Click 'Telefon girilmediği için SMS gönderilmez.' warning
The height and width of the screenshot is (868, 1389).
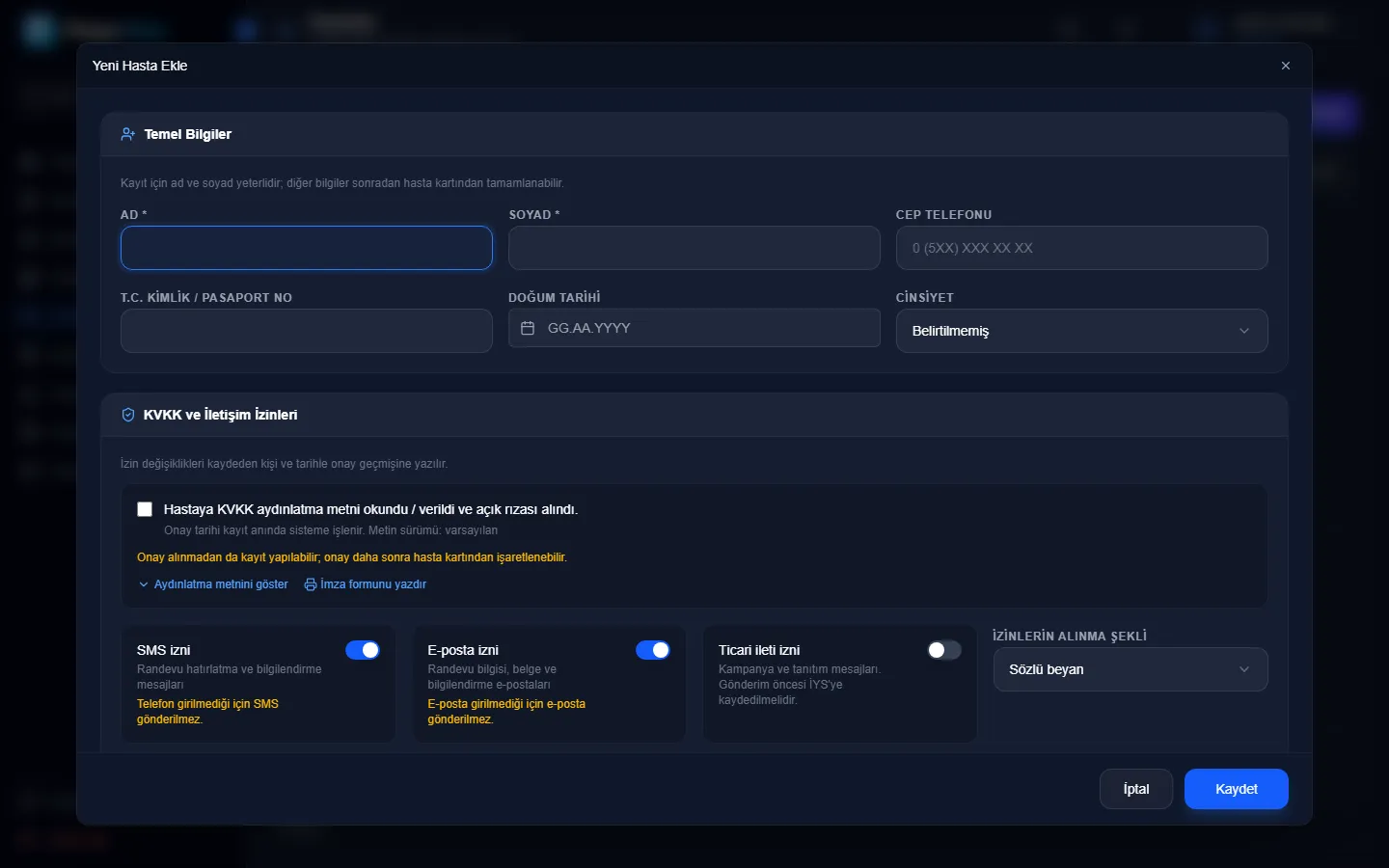[207, 712]
